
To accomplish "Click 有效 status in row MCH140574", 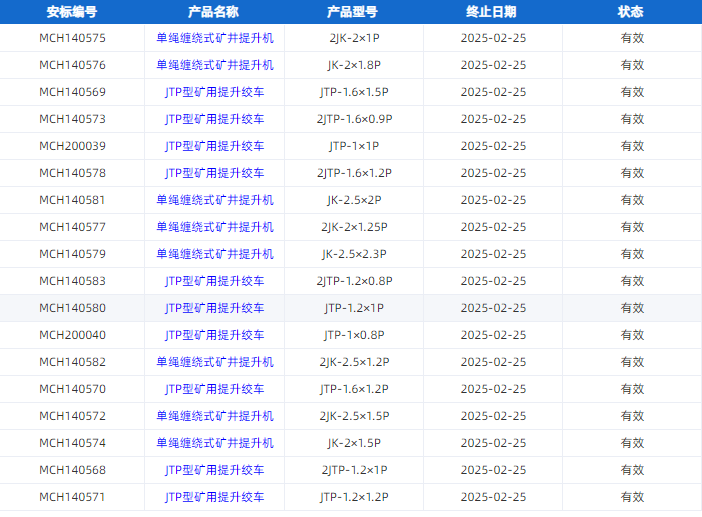I will [632, 443].
